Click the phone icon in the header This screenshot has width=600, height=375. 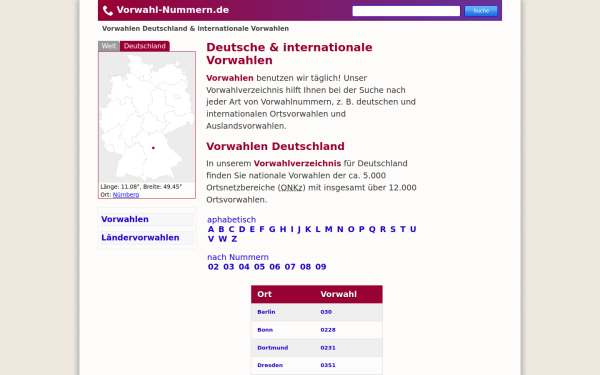click(x=108, y=10)
